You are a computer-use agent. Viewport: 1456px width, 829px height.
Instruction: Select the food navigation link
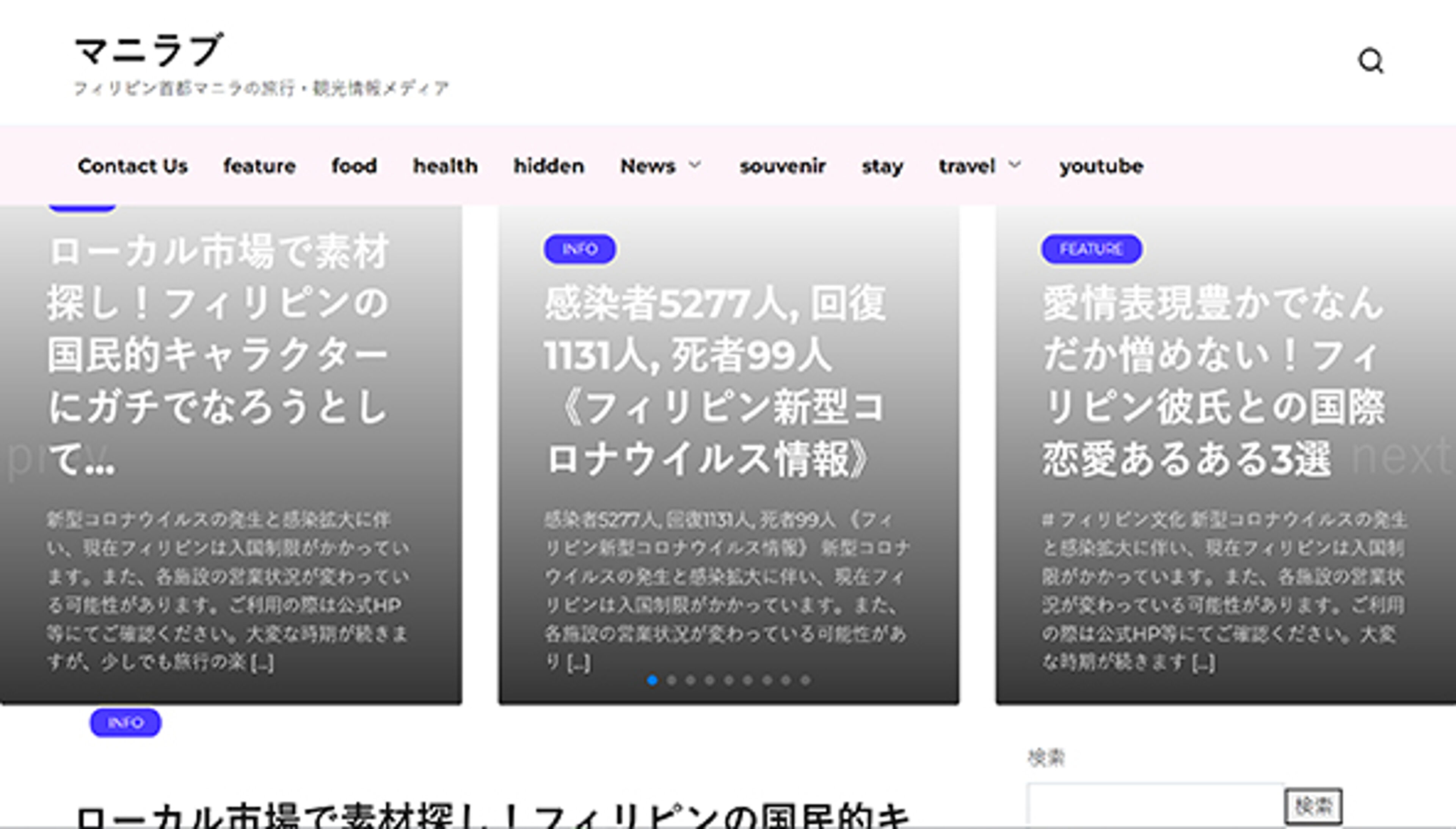354,166
